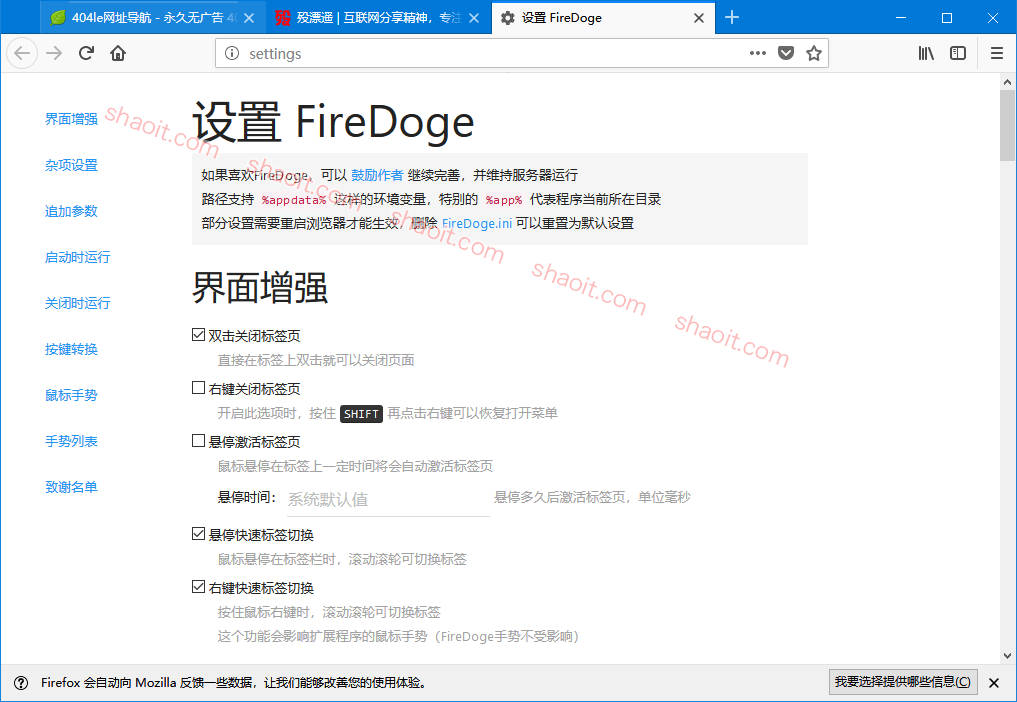Open 手势列表 in the sidebar
Image resolution: width=1017 pixels, height=702 pixels.
click(71, 441)
